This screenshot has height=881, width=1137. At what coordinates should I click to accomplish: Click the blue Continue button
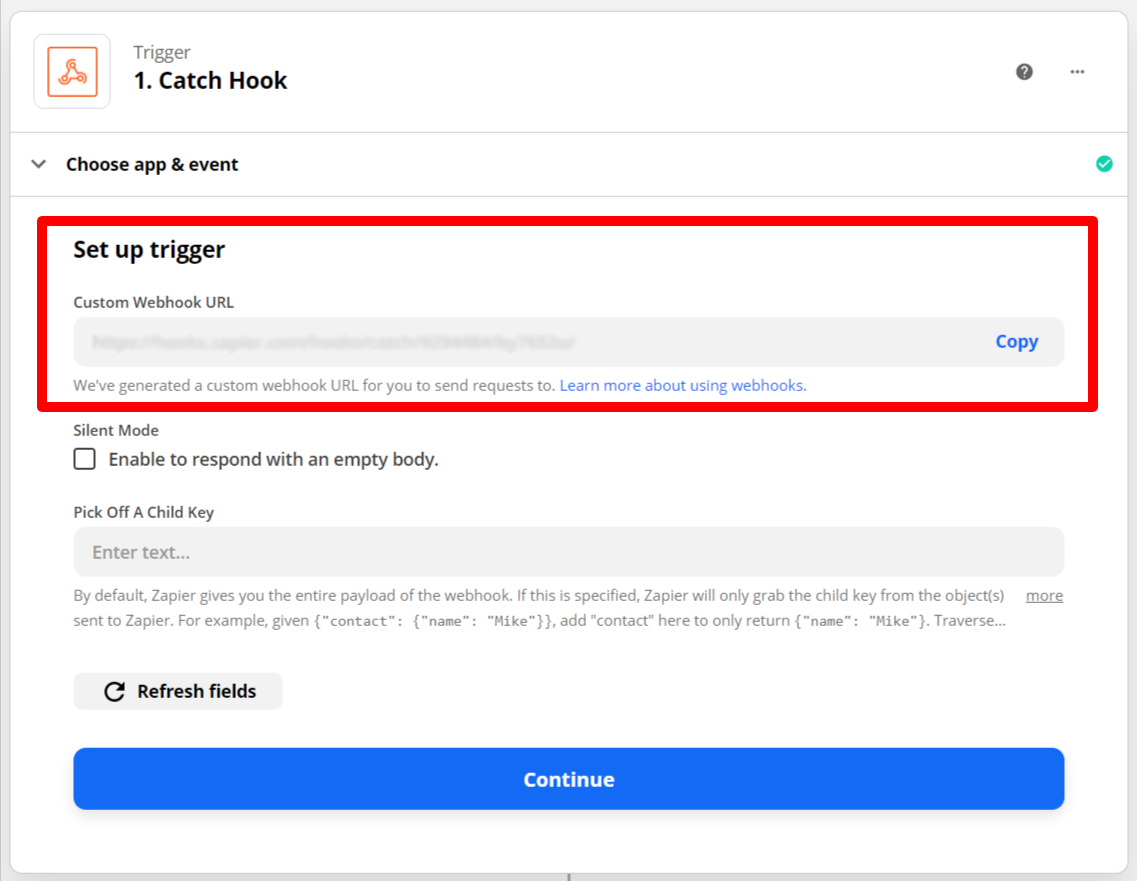tap(568, 779)
